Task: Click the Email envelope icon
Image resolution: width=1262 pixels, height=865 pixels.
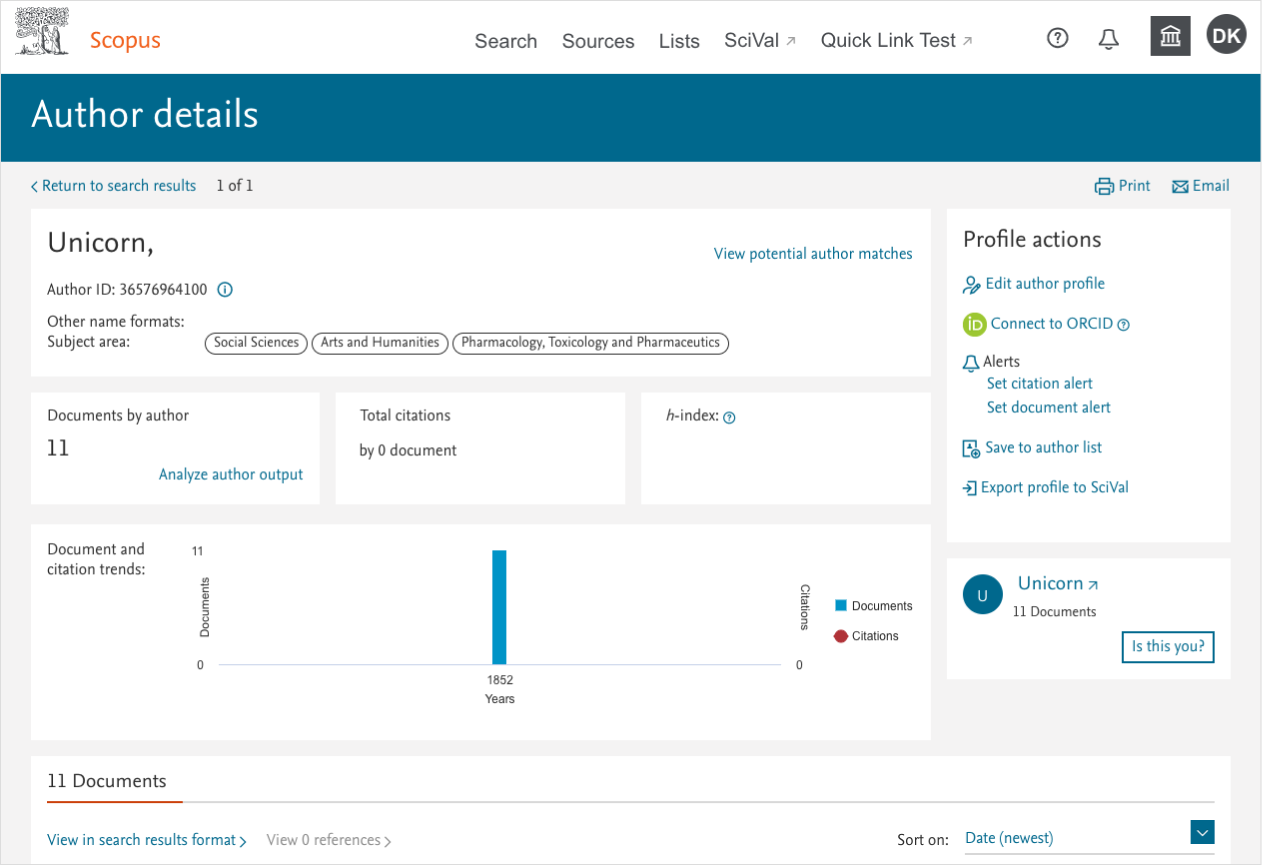Action: 1180,186
